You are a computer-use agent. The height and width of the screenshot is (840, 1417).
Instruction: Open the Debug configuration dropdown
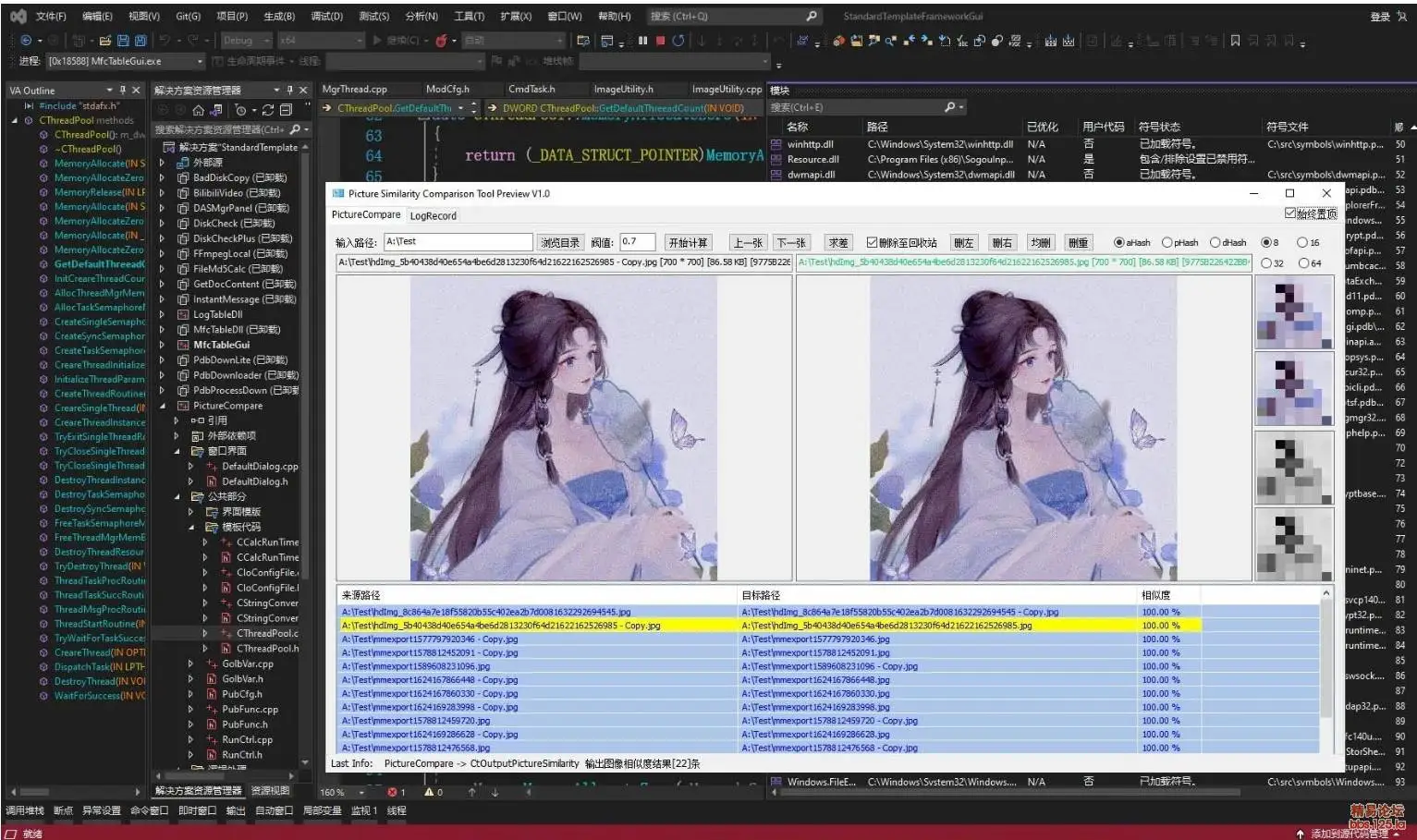coord(246,41)
